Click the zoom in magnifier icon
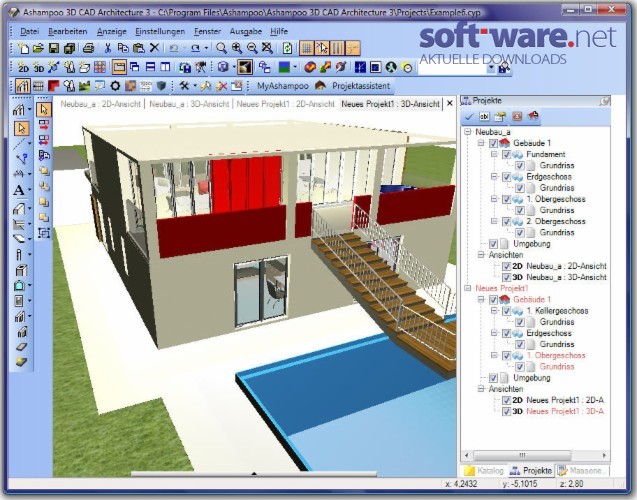This screenshot has width=637, height=500. 237,48
